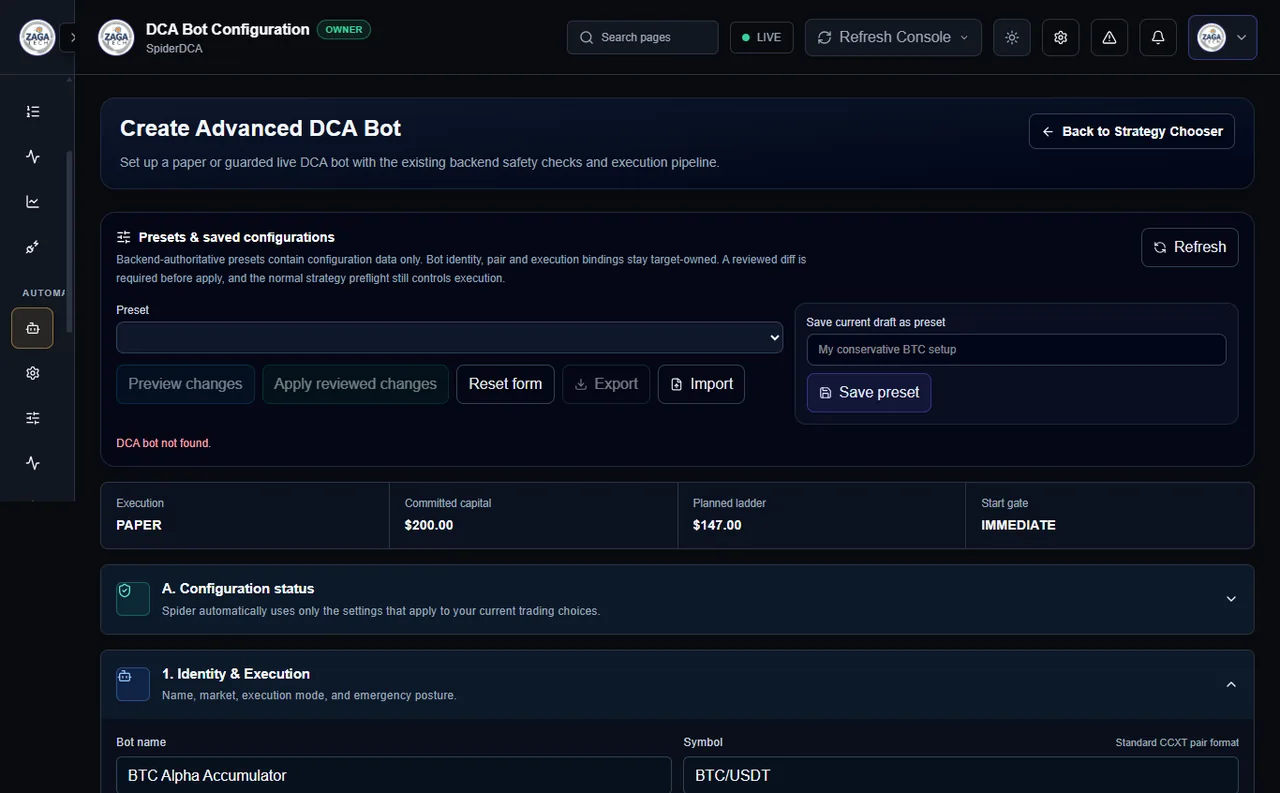Open the notifications bell icon

point(1158,37)
